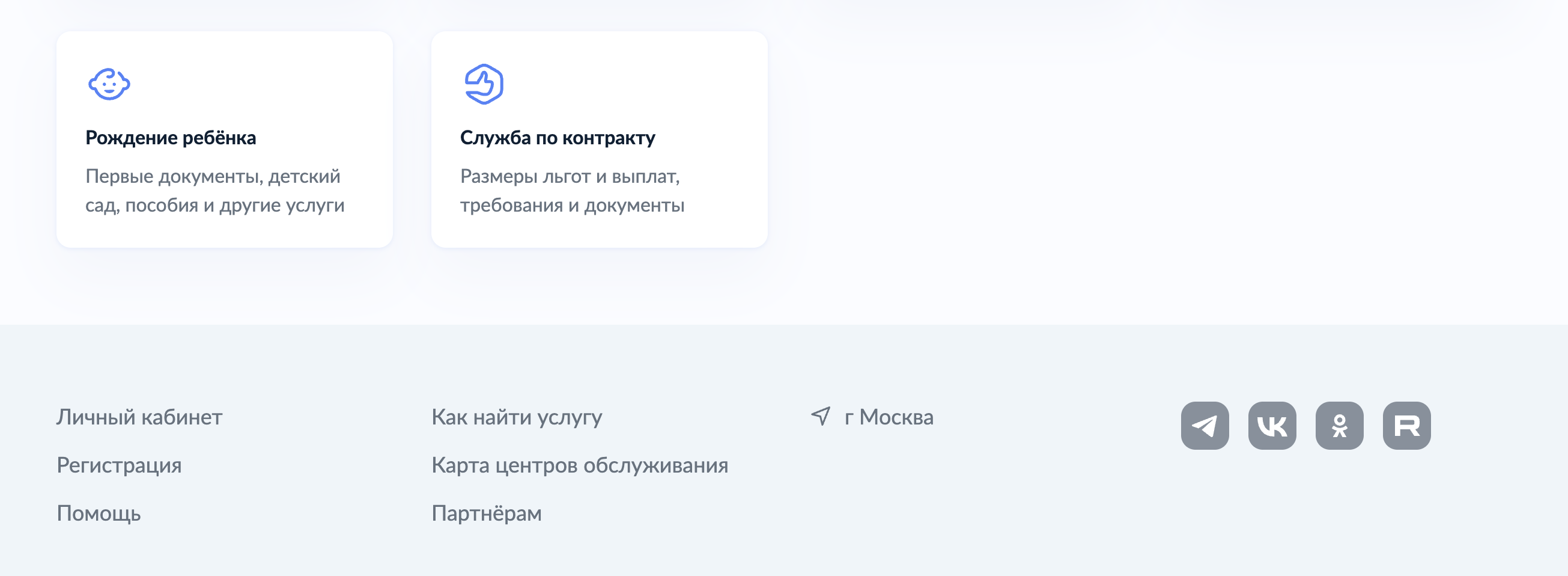Open the Telegram social icon
The height and width of the screenshot is (576, 1568).
(x=1205, y=426)
